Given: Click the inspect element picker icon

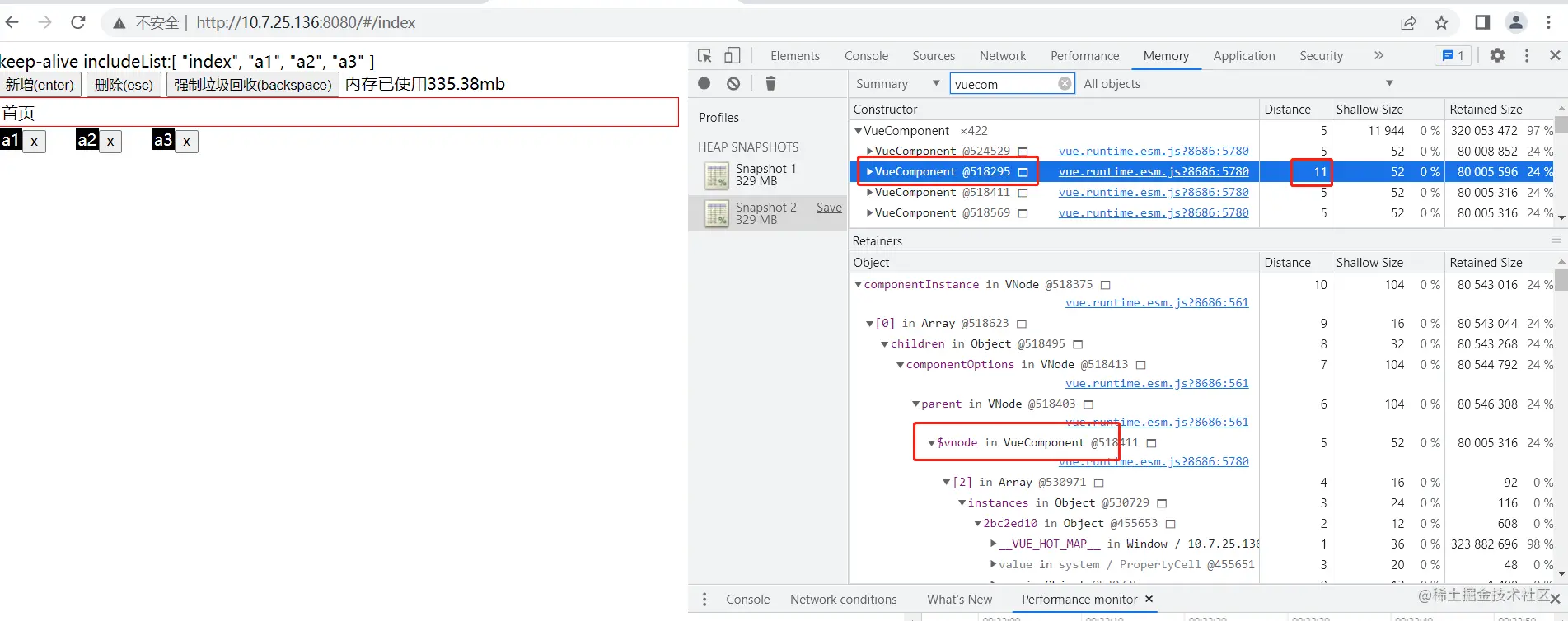Looking at the screenshot, I should click(x=704, y=56).
